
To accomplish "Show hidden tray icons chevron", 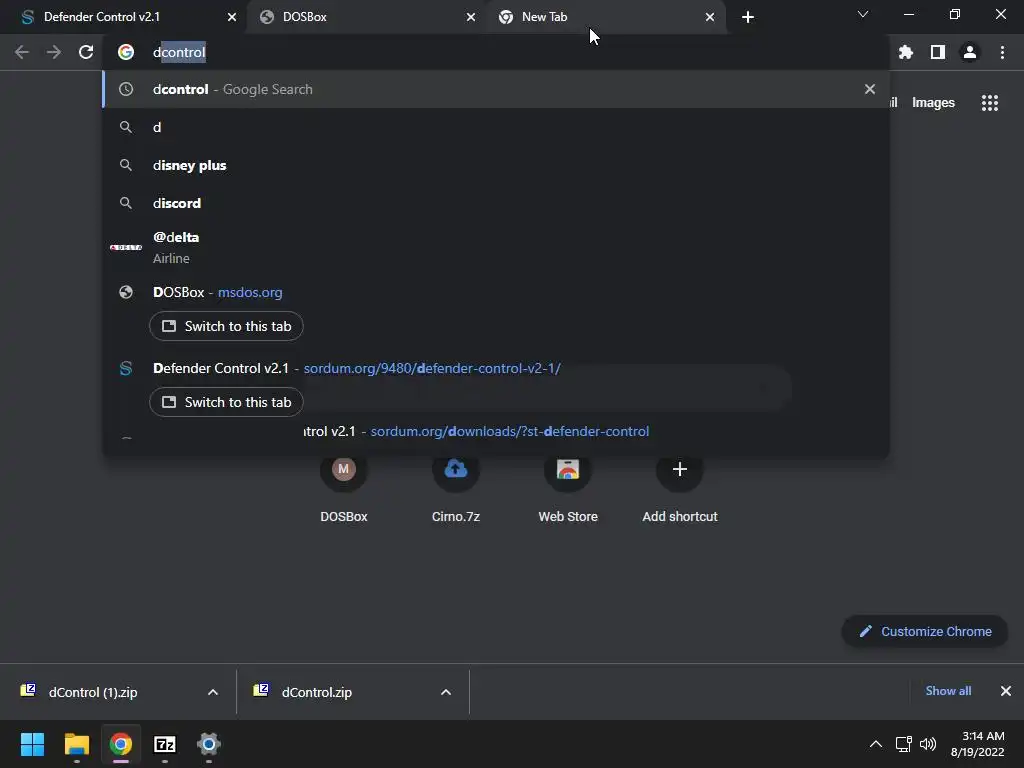I will 876,744.
